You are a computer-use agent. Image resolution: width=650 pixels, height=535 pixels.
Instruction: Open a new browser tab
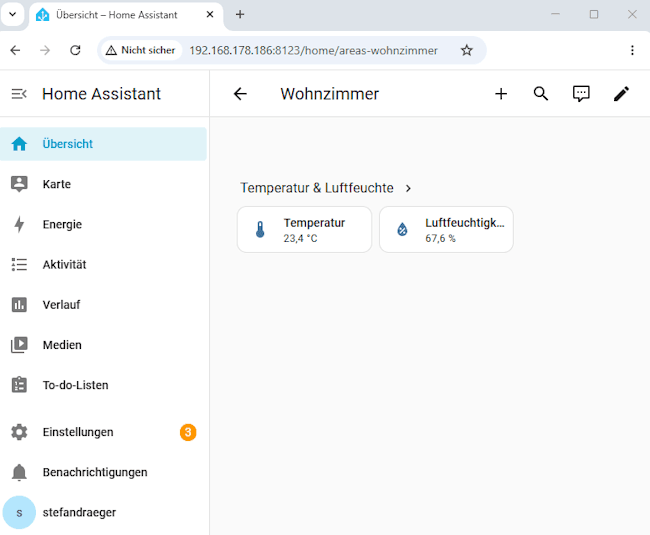[x=240, y=15]
